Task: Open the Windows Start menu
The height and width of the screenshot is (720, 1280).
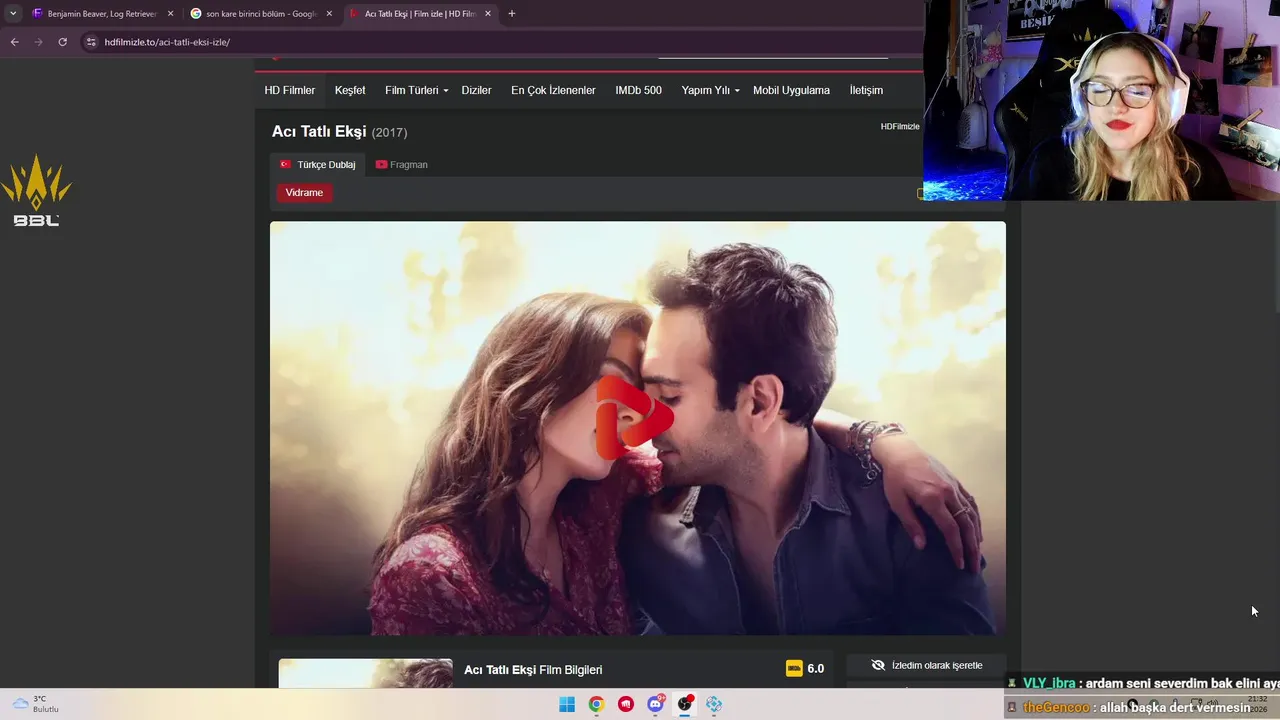Action: (x=567, y=704)
